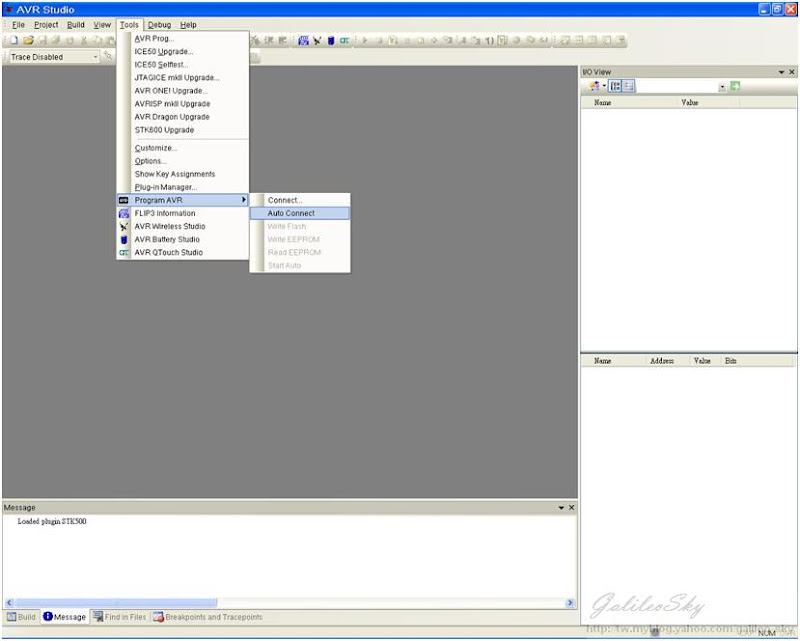This screenshot has width=800, height=641.
Task: Open the Help menu
Action: pyautogui.click(x=188, y=24)
